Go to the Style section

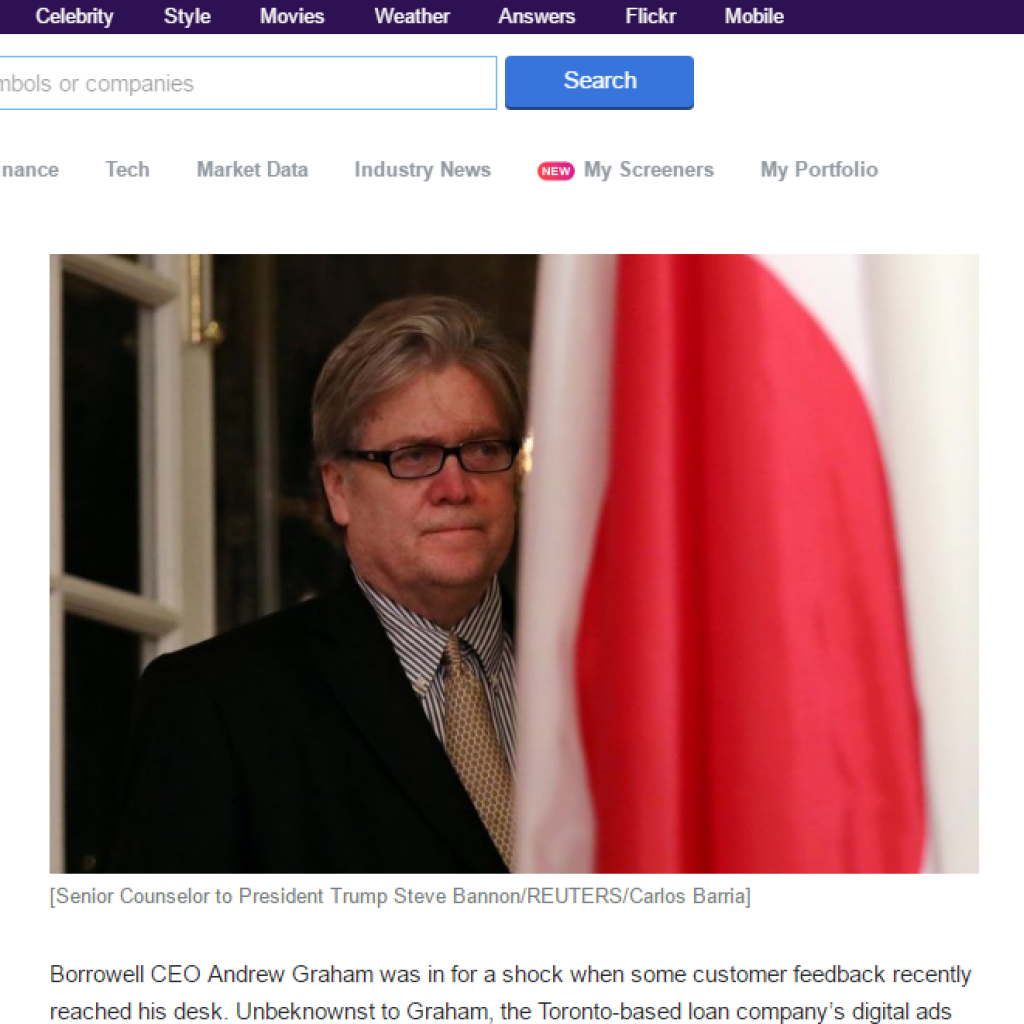pos(187,16)
